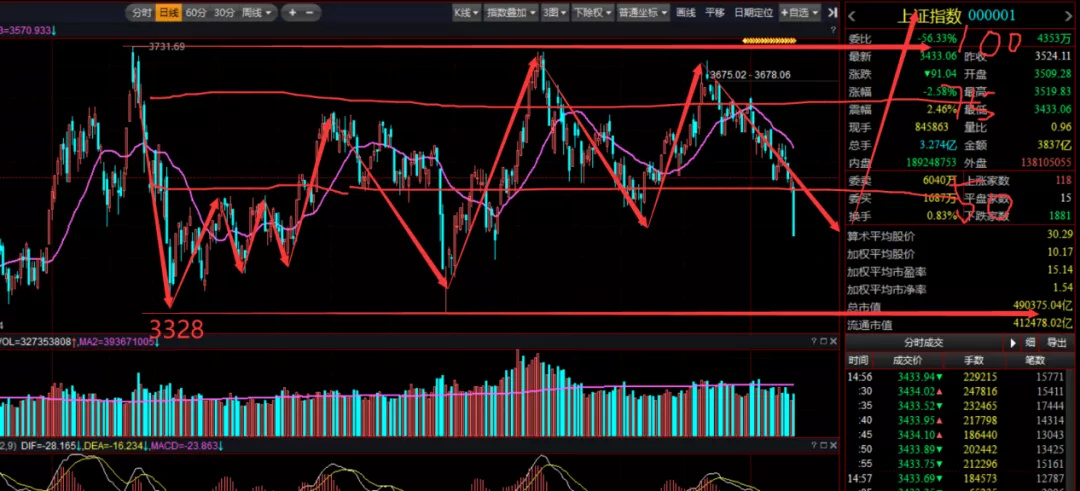Viewport: 1080px width, 491px height.
Task: Expand the 指数叠加 overlay dropdown
Action: [512, 12]
